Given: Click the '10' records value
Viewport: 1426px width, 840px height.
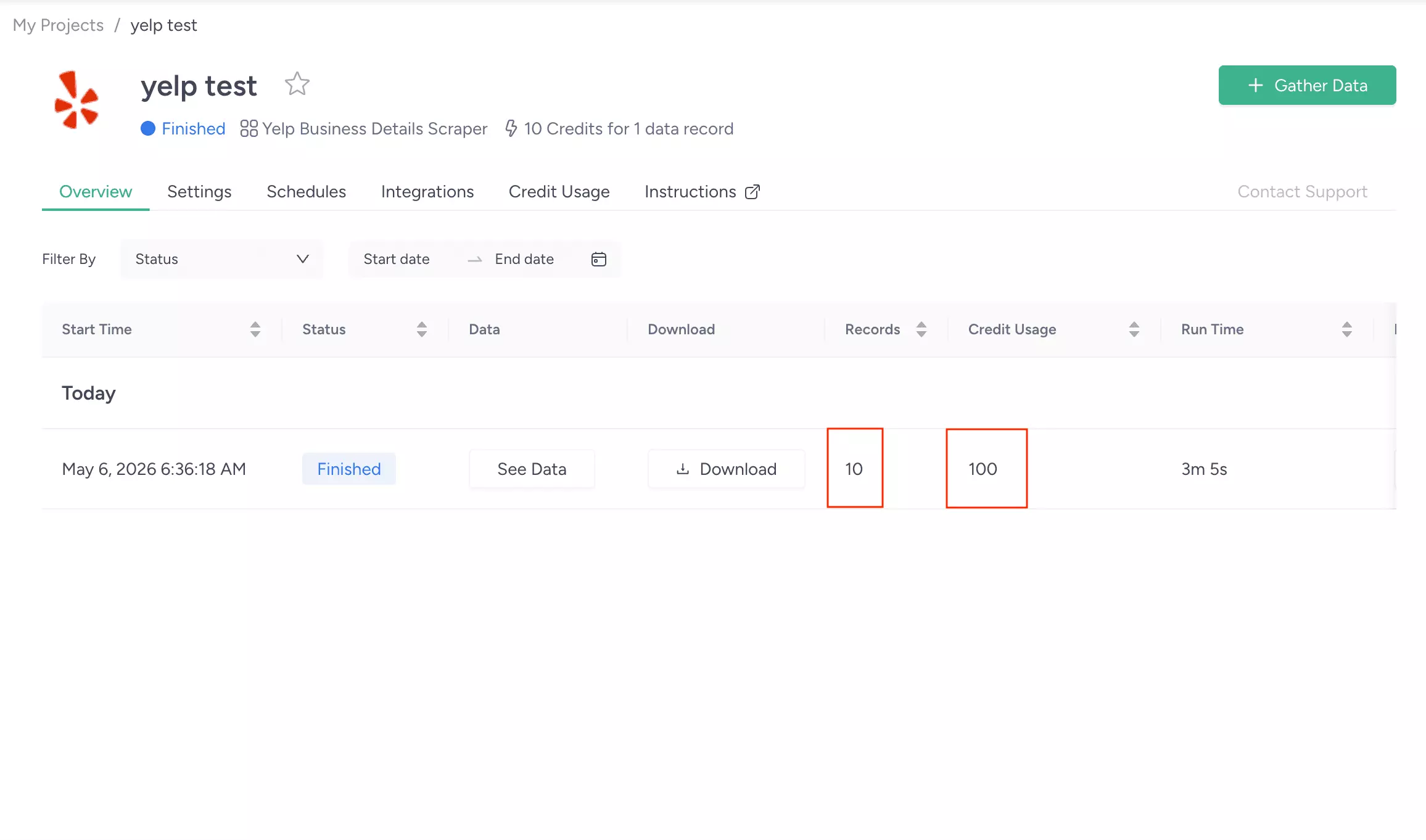Looking at the screenshot, I should point(854,469).
